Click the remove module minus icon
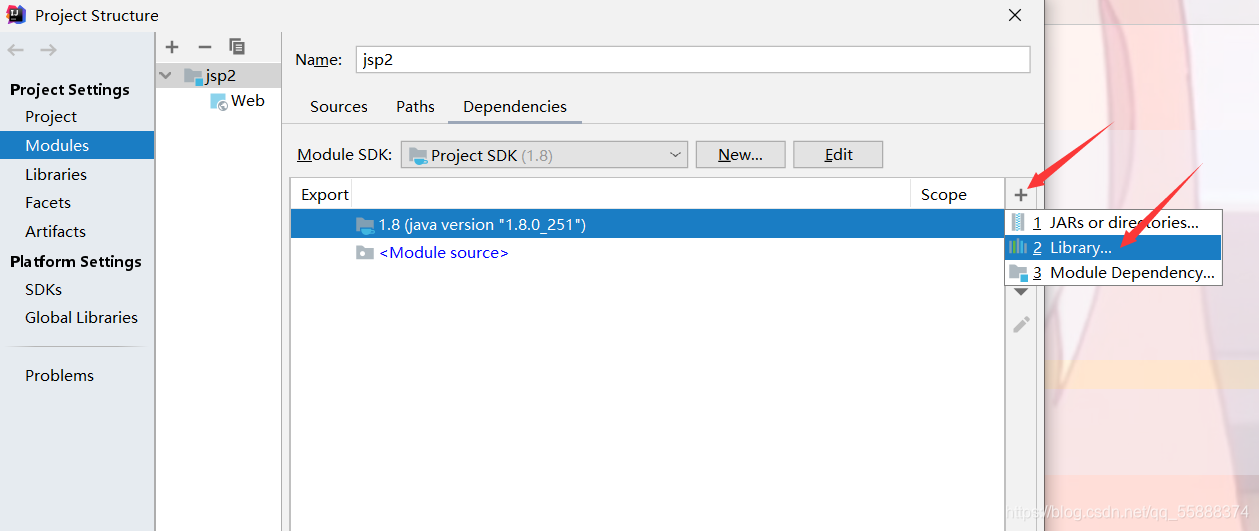Viewport: 1259px width, 531px height. (x=205, y=46)
